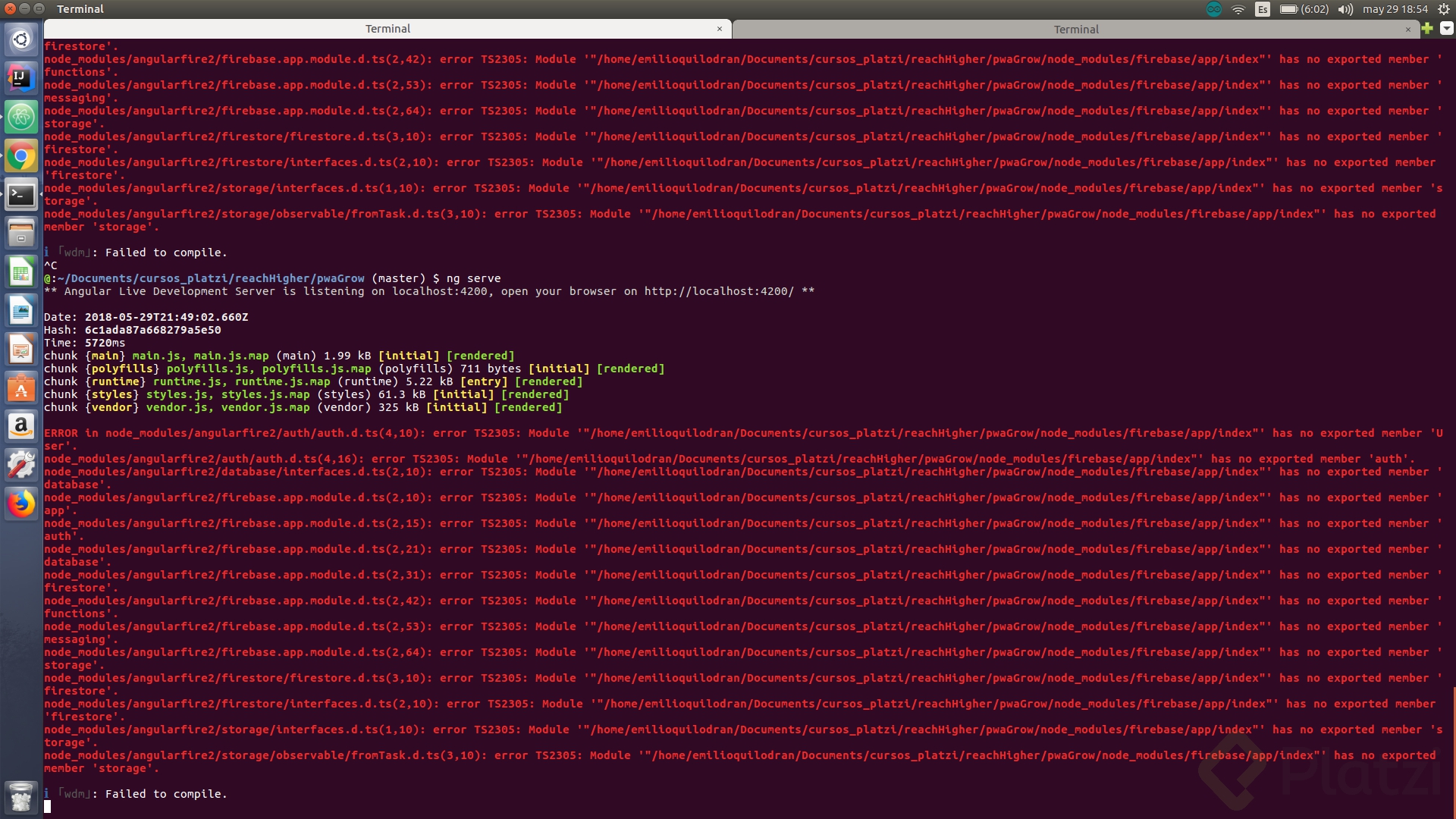1456x819 pixels.
Task: Open Ubuntu Software center icon
Action: point(21,389)
